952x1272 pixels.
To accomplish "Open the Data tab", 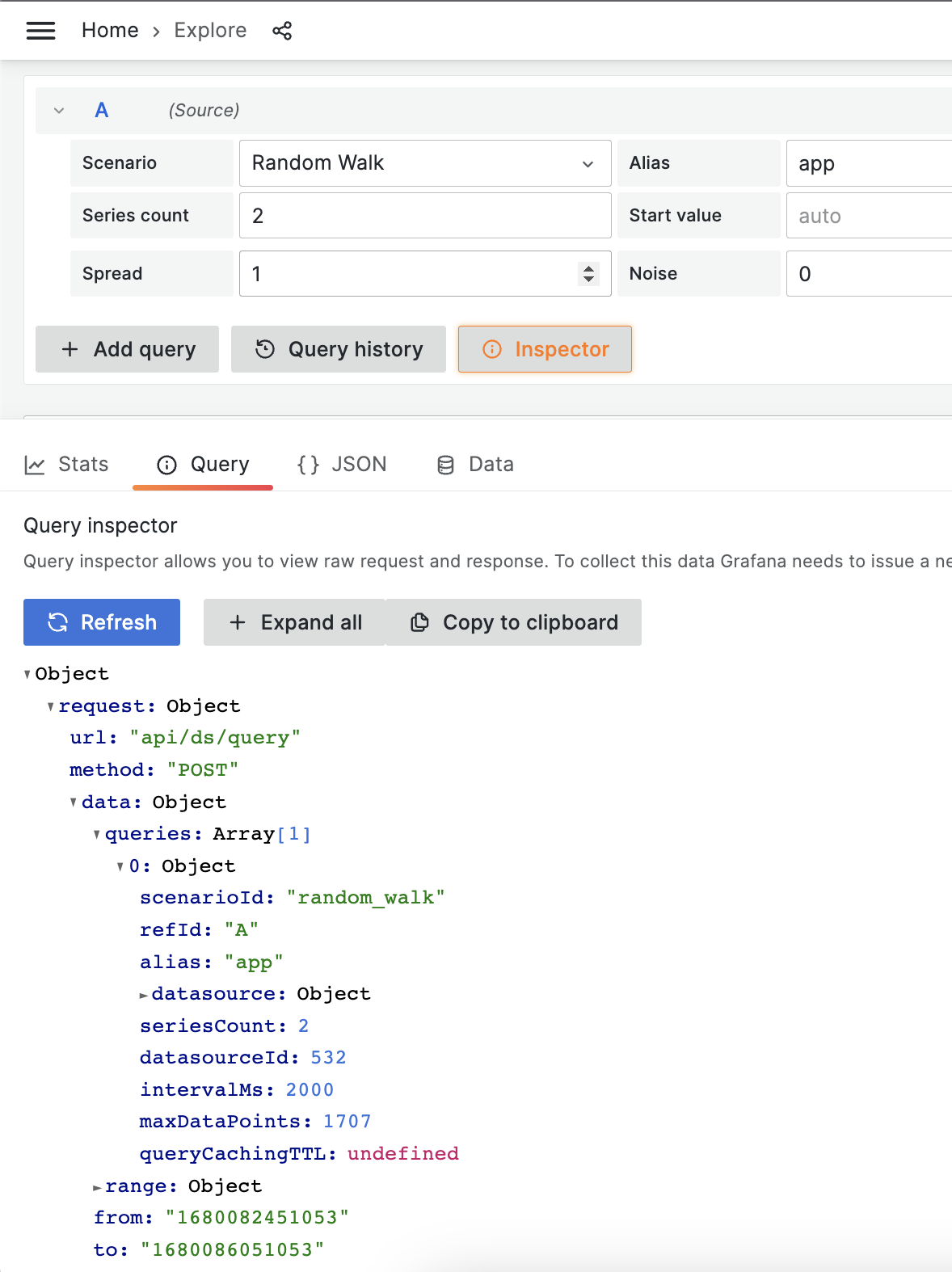I will click(x=475, y=465).
